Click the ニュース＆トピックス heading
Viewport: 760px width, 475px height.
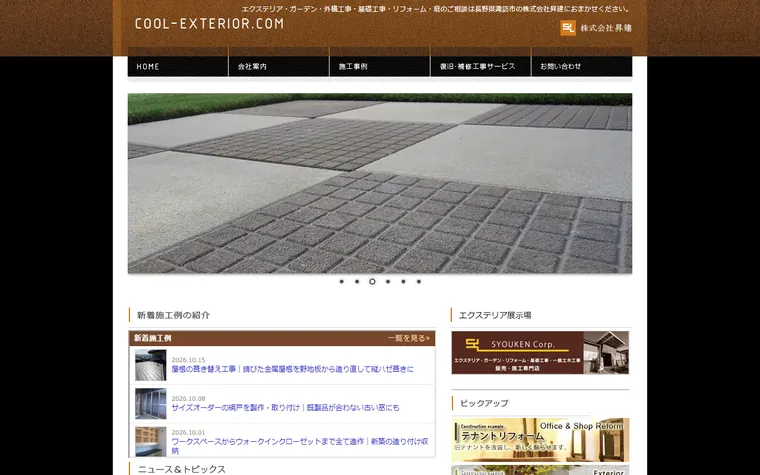(182, 469)
